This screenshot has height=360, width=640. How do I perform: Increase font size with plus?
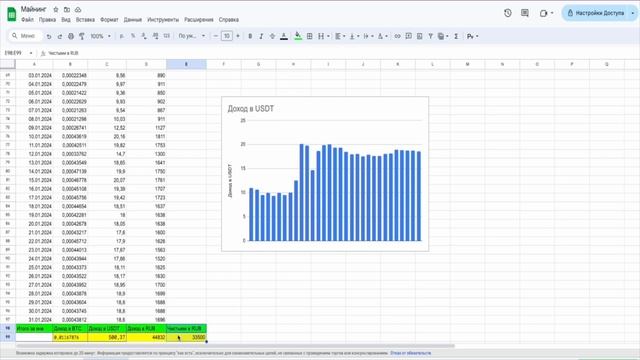[238, 36]
